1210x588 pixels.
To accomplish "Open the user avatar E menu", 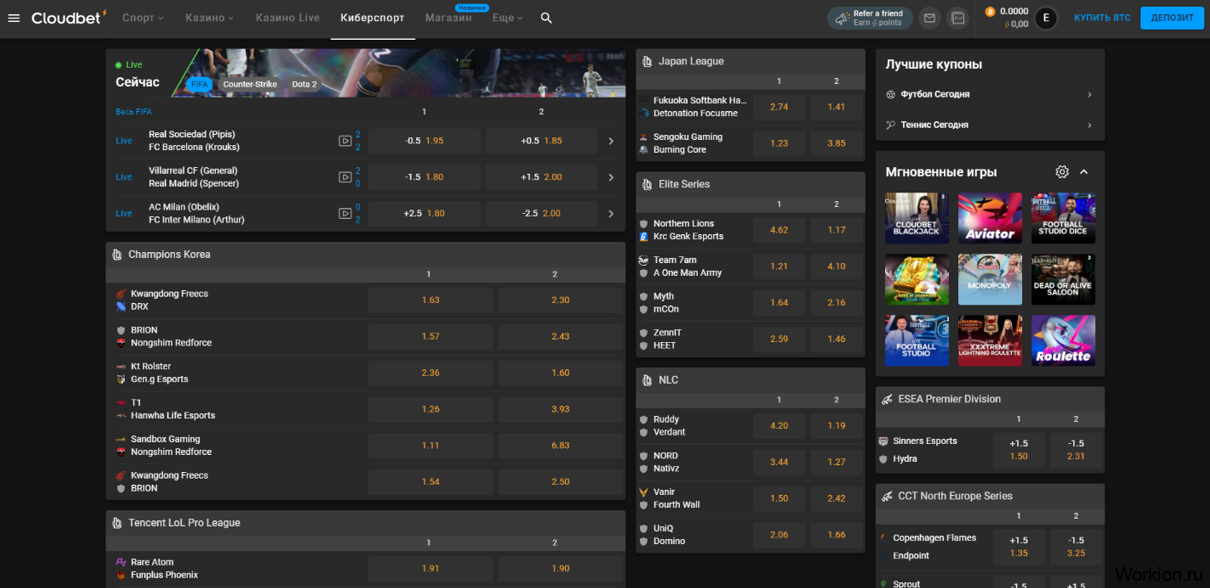I will (x=1046, y=18).
